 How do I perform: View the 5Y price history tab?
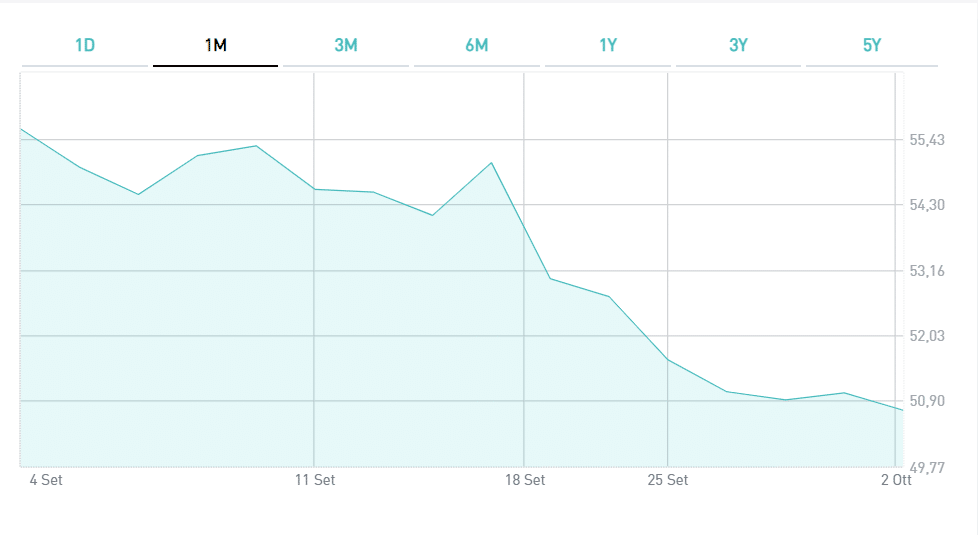click(871, 45)
